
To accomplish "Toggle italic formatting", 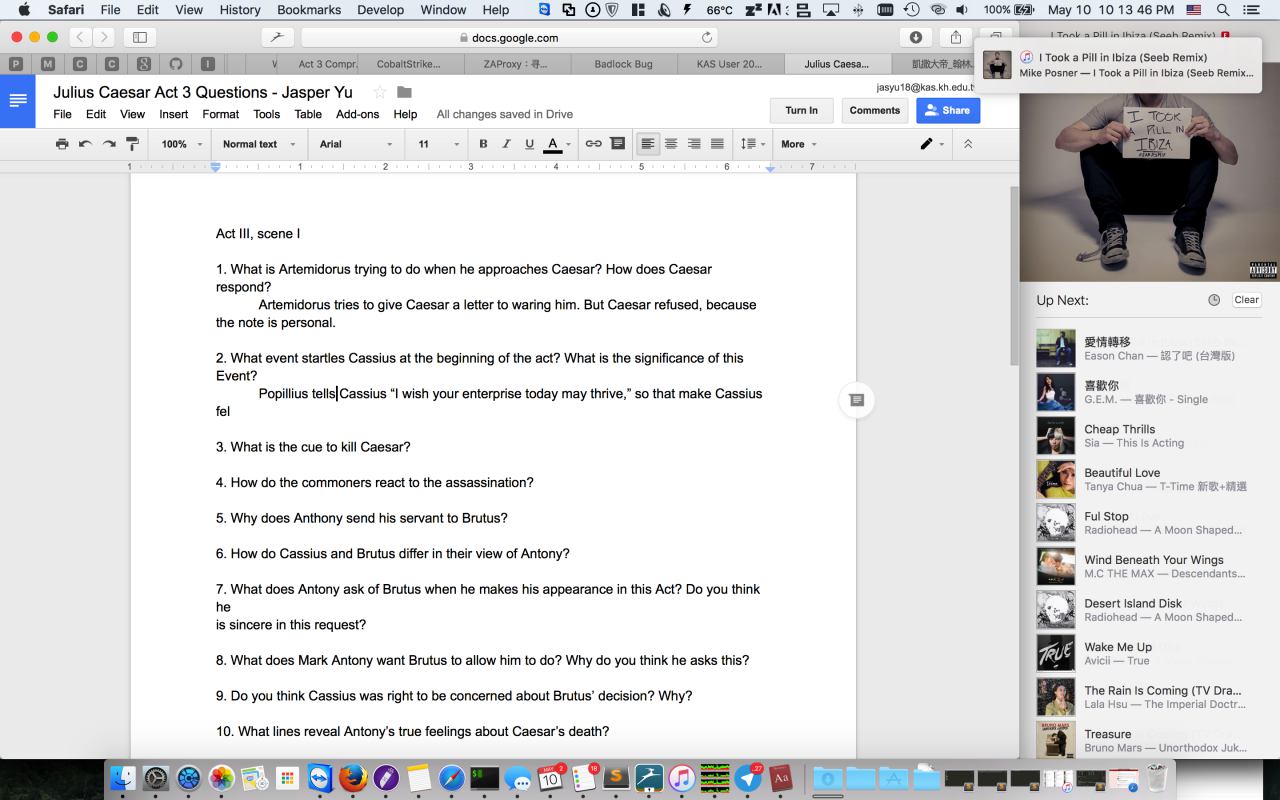I will tap(507, 144).
